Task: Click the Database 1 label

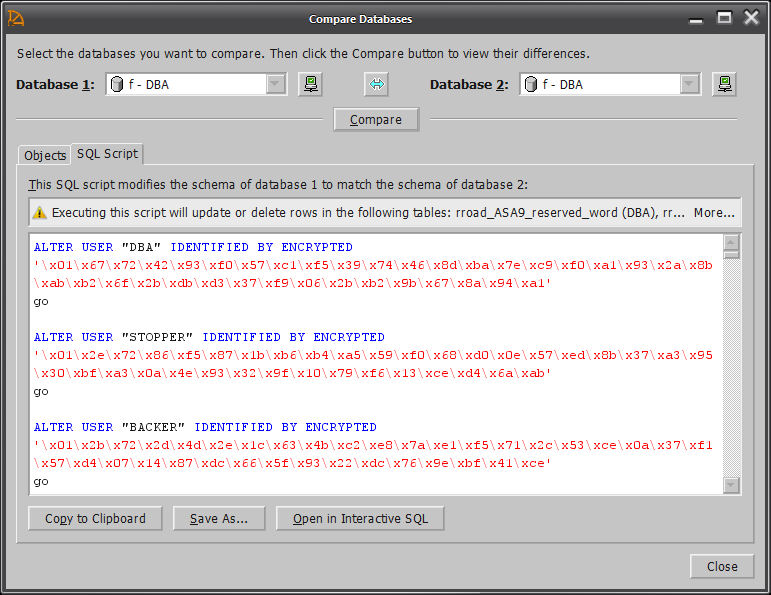Action: [55, 85]
